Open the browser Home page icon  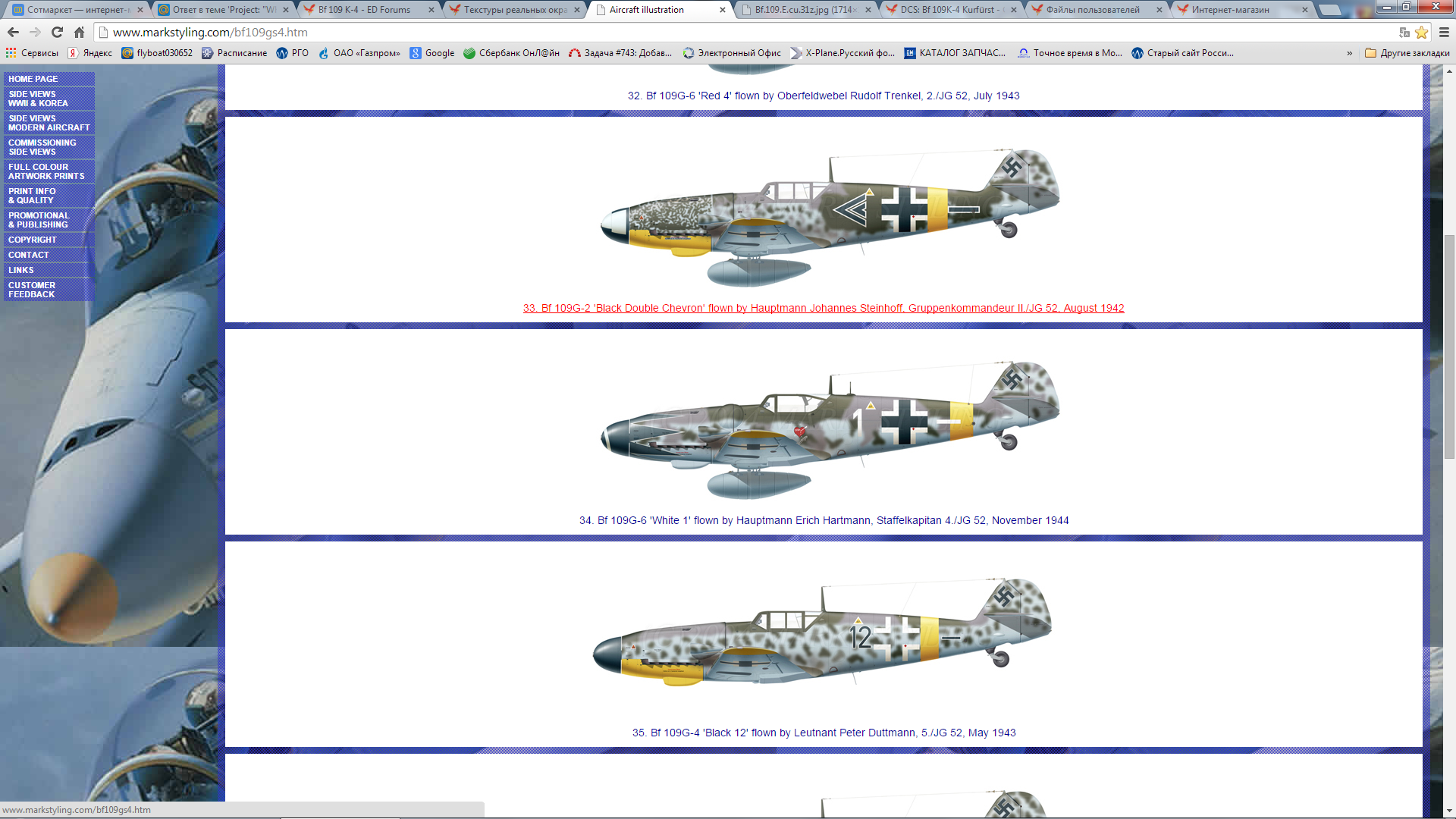pos(79,33)
